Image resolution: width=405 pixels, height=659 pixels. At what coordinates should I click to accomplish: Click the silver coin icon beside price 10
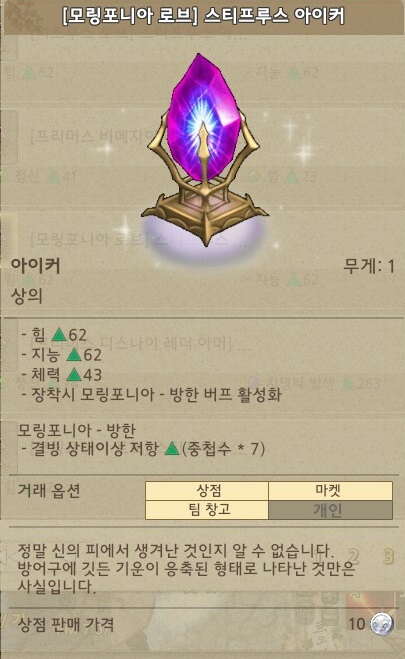pos(382,623)
